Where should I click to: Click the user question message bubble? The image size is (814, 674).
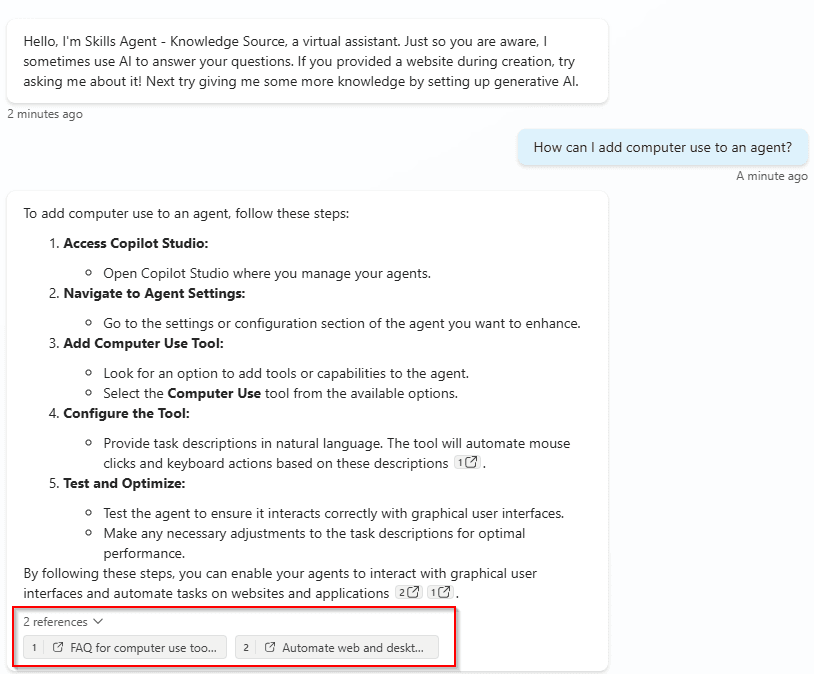(662, 147)
